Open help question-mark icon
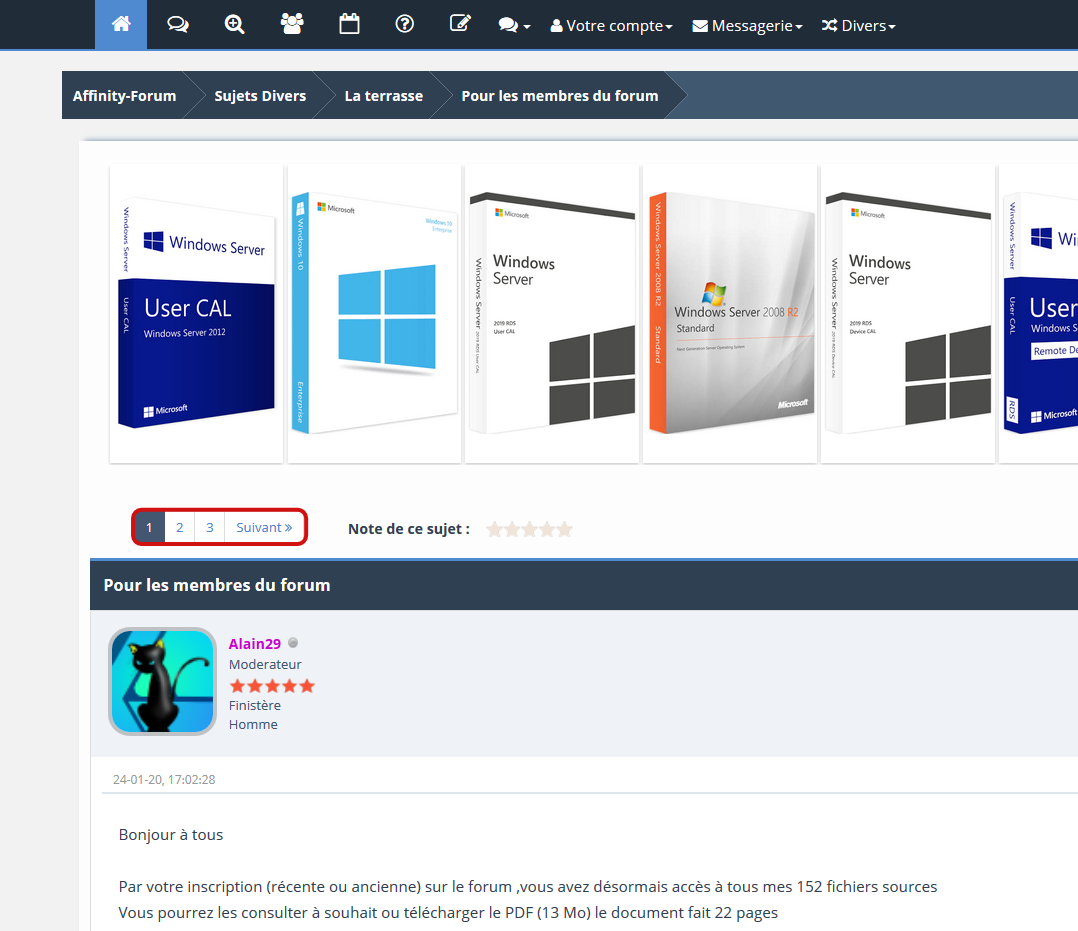The image size is (1078, 931). [x=405, y=25]
